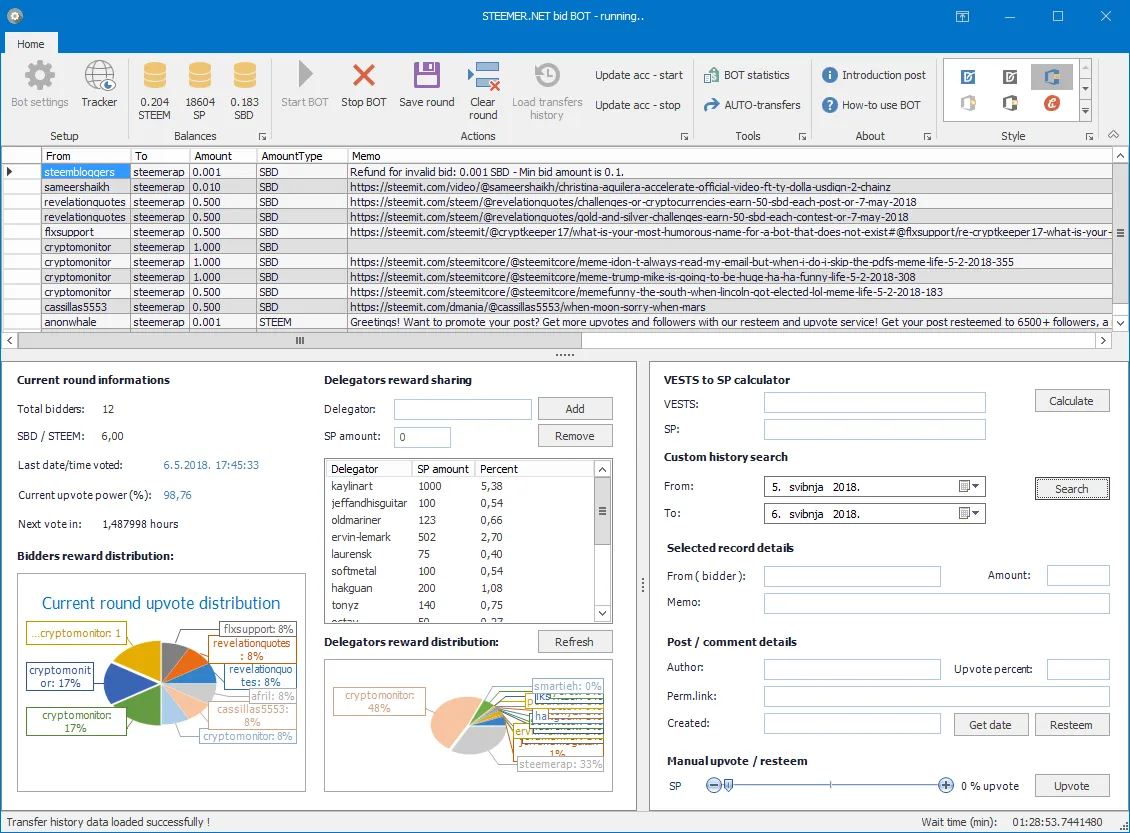
Task: Collapse the ribbon with the chevron
Action: pos(1113,135)
